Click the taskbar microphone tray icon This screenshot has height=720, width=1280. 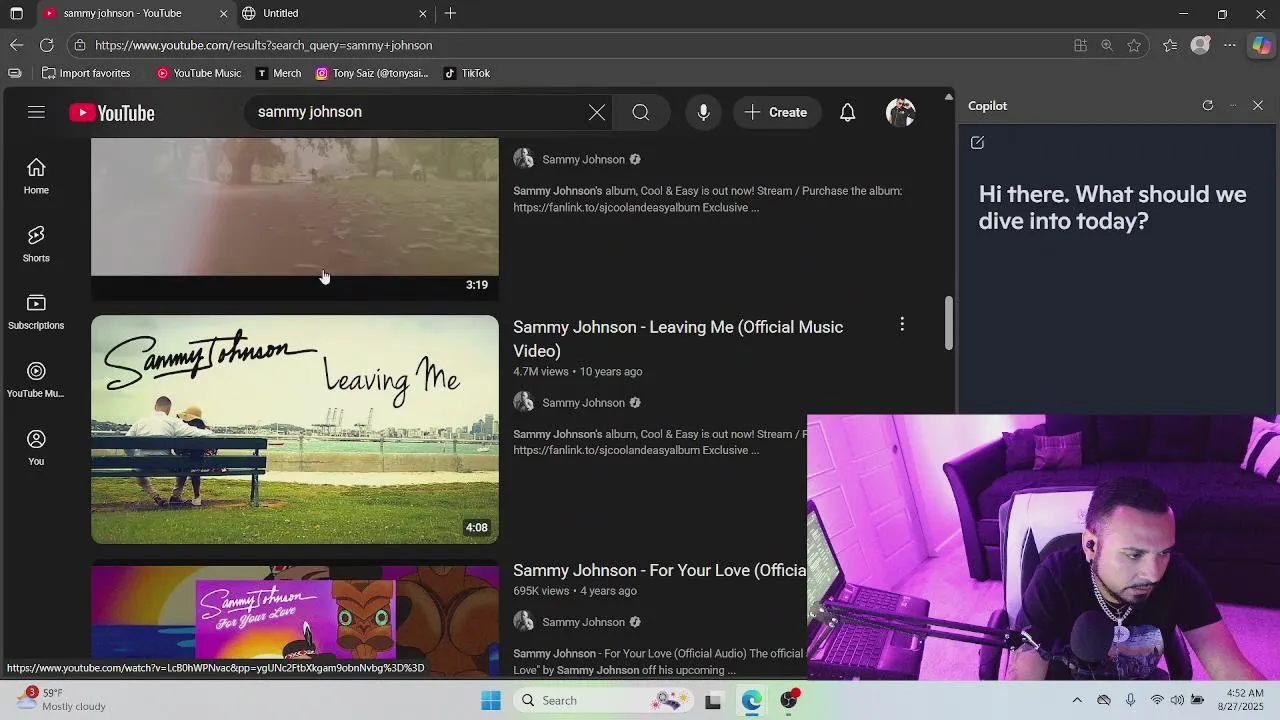[x=1130, y=700]
